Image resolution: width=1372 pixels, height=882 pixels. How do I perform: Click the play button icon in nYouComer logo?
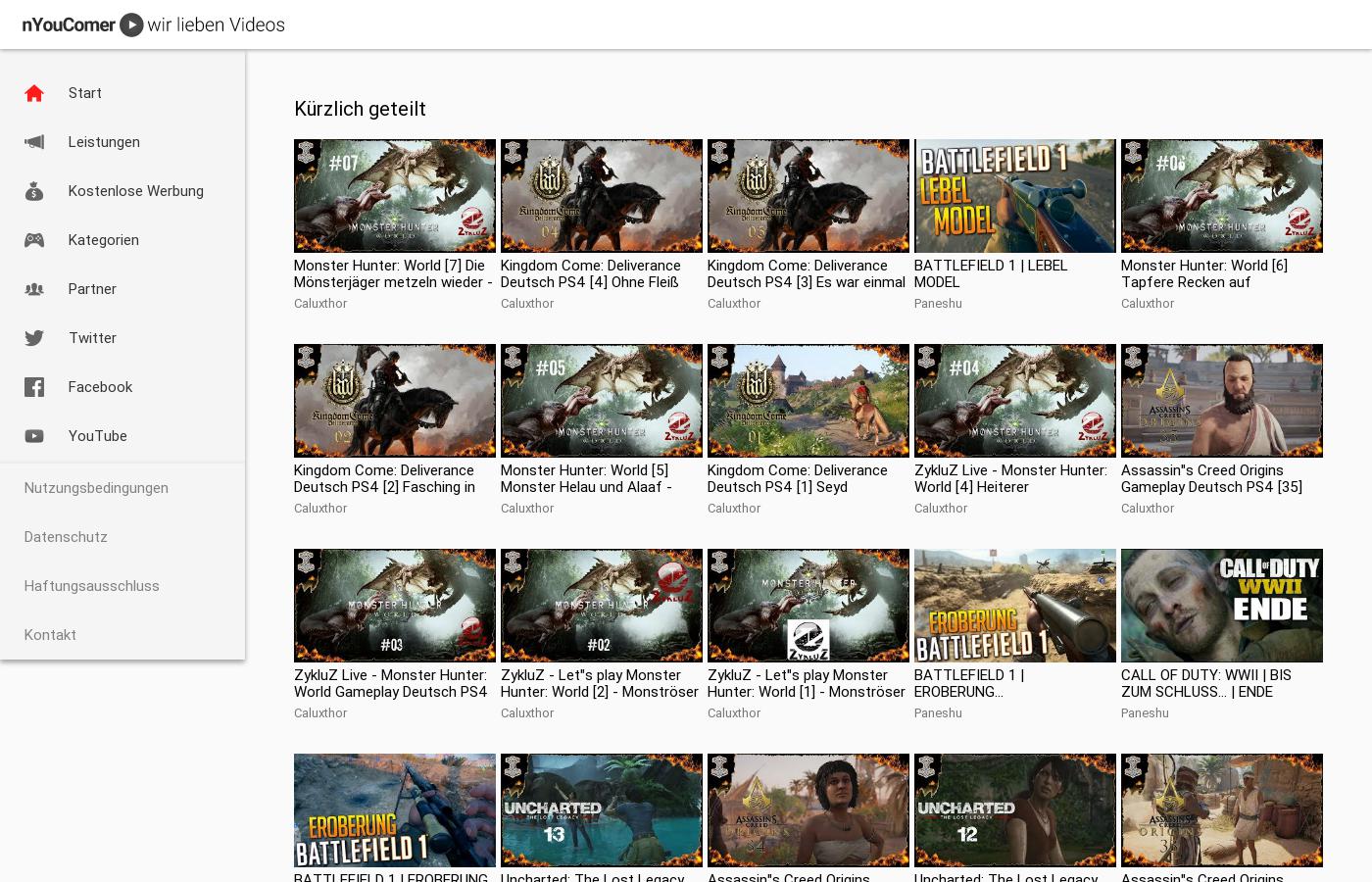(131, 25)
